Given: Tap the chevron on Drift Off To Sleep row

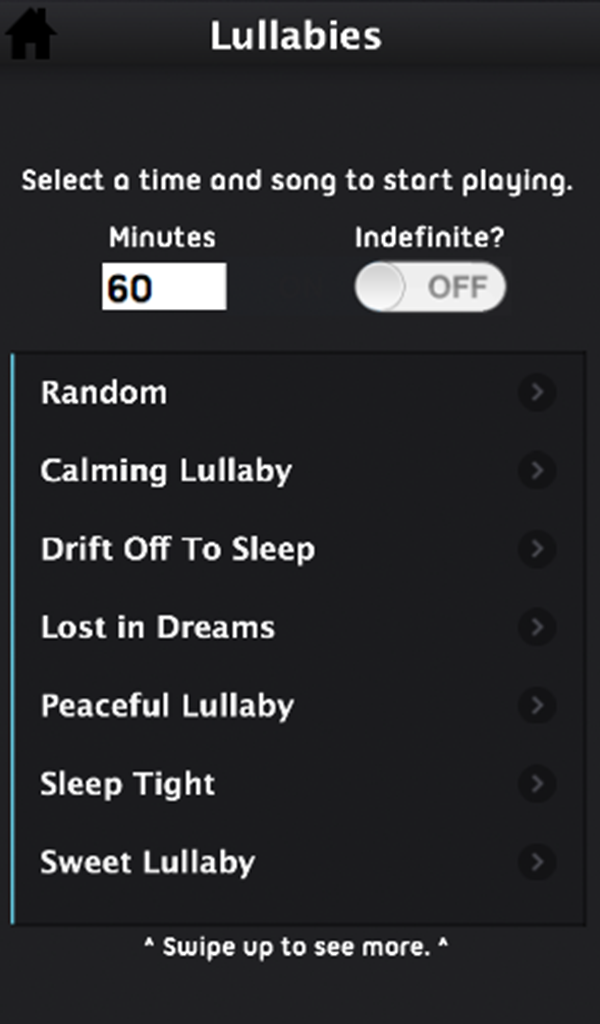Looking at the screenshot, I should tap(537, 549).
